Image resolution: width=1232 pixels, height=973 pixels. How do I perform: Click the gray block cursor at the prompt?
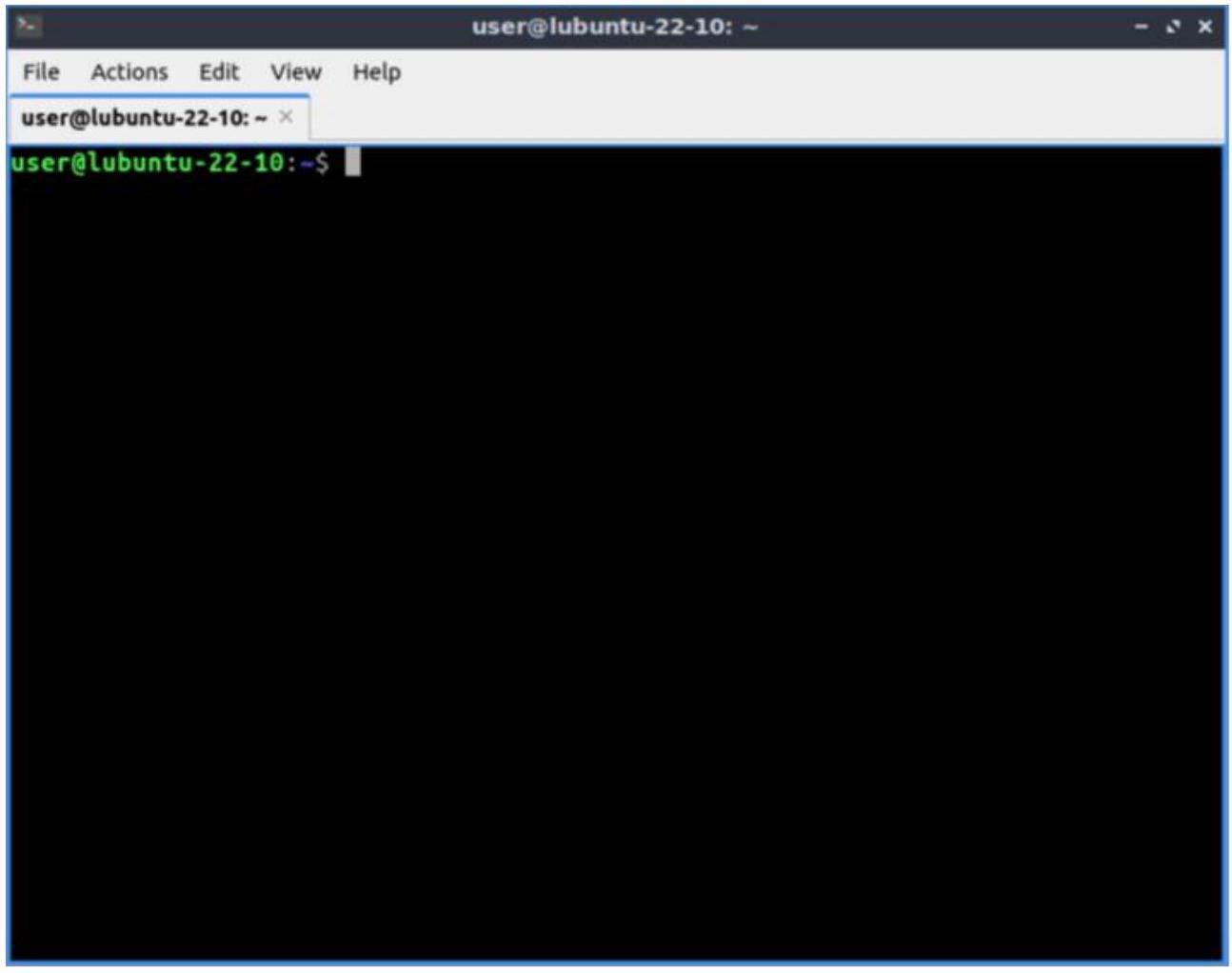click(352, 162)
